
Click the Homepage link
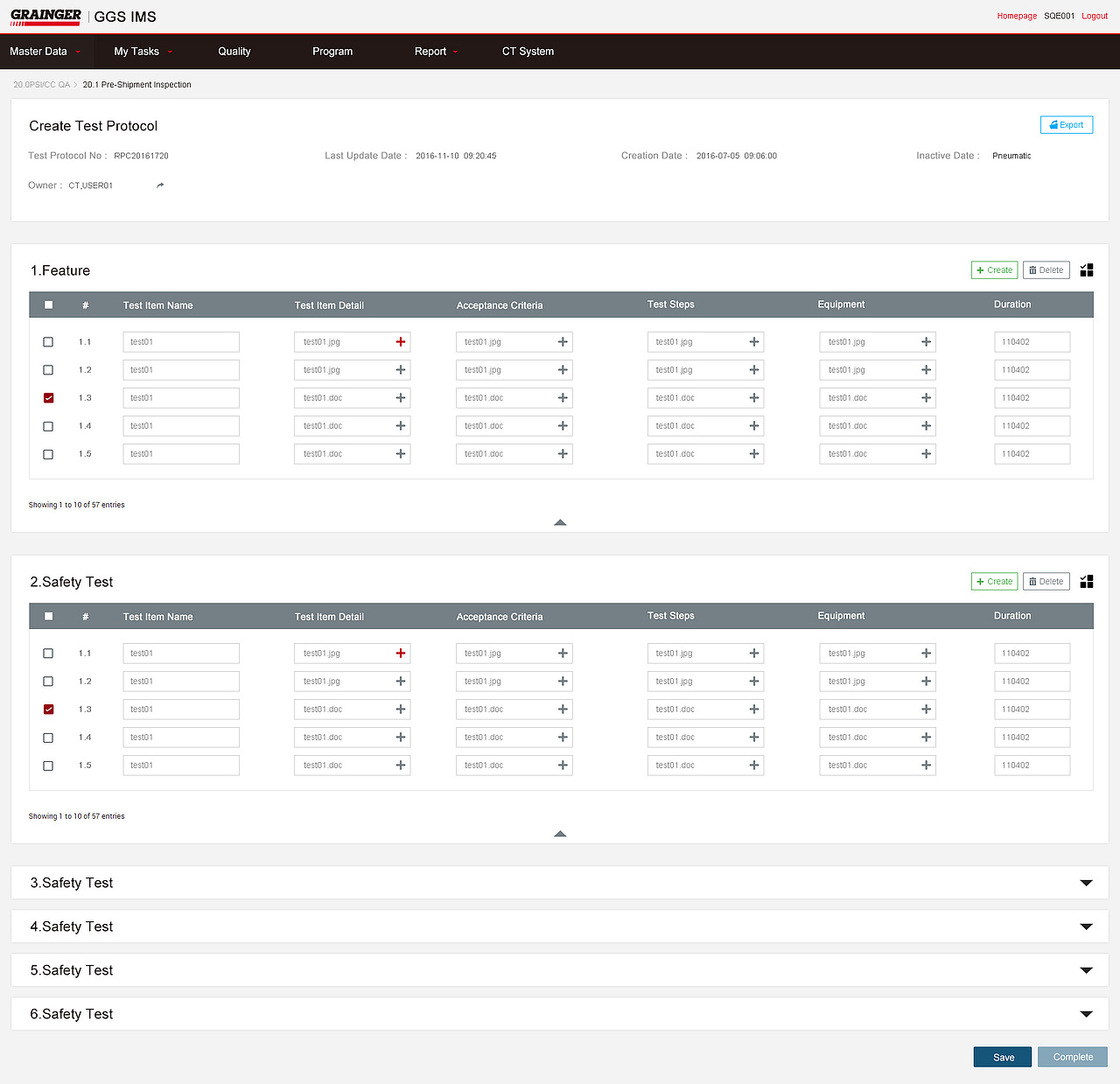[1017, 16]
